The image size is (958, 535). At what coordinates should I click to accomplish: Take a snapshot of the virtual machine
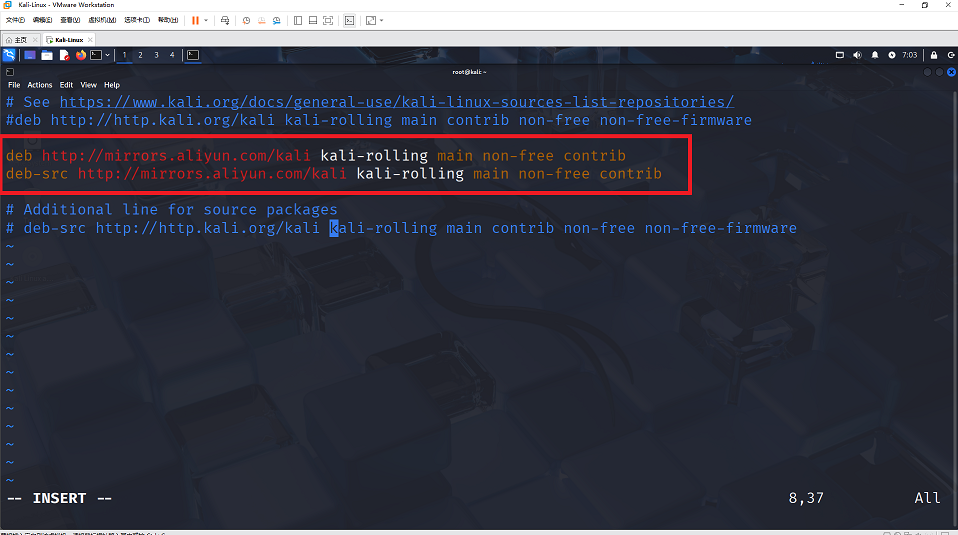246,20
